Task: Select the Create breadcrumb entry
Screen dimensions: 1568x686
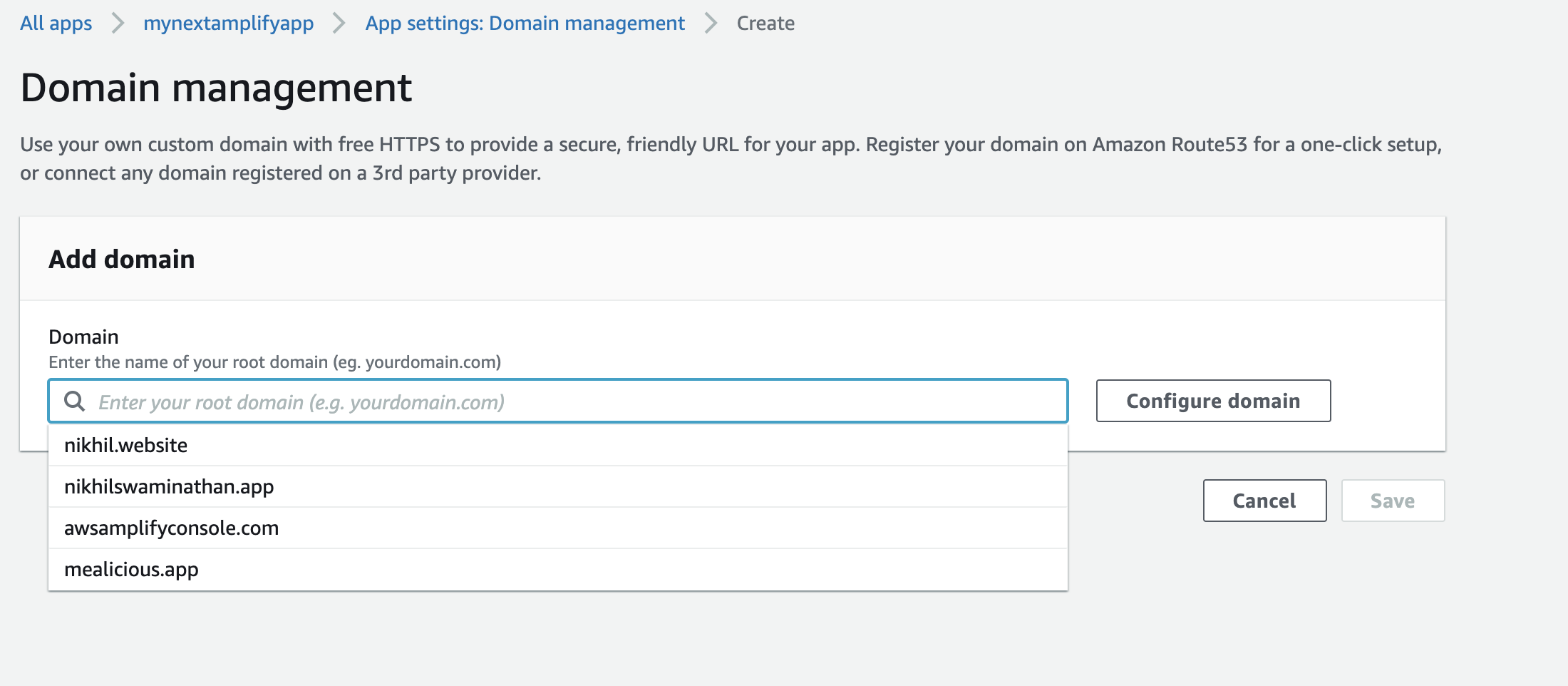Action: coord(765,23)
